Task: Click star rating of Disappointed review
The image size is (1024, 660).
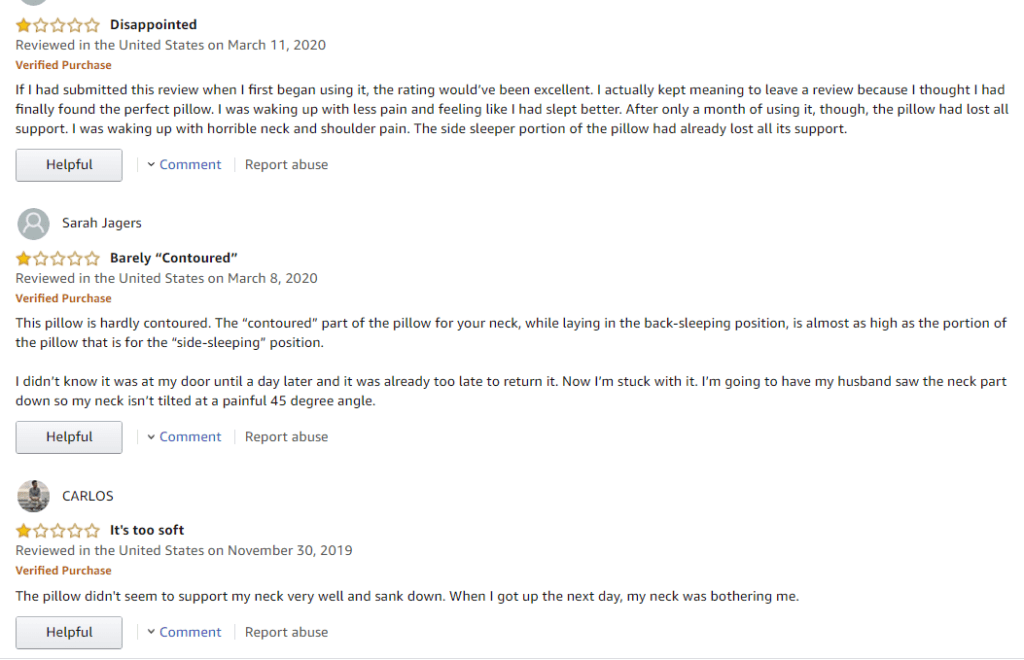Action: tap(57, 25)
